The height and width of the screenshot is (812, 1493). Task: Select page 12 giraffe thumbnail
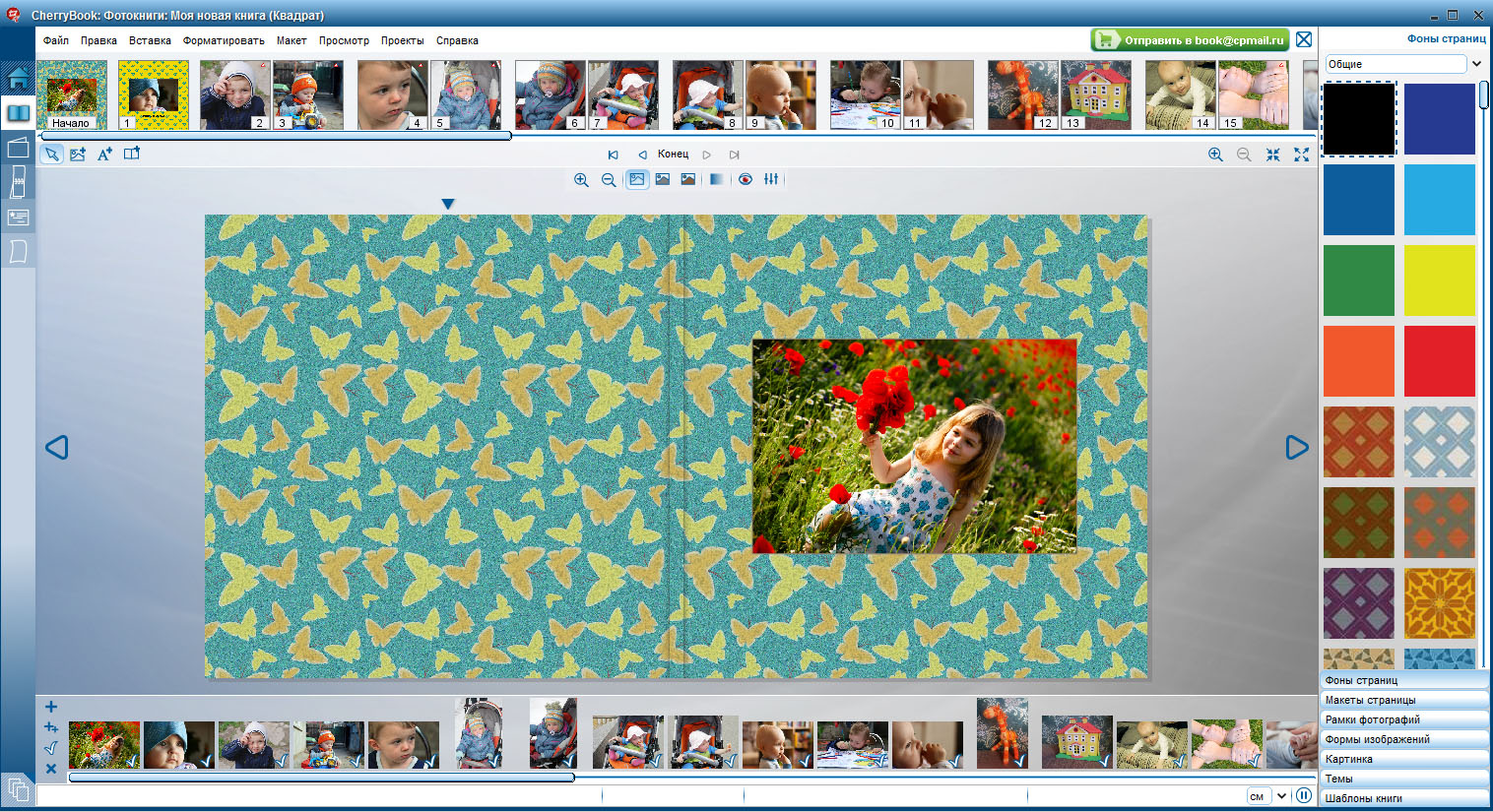click(x=1023, y=94)
